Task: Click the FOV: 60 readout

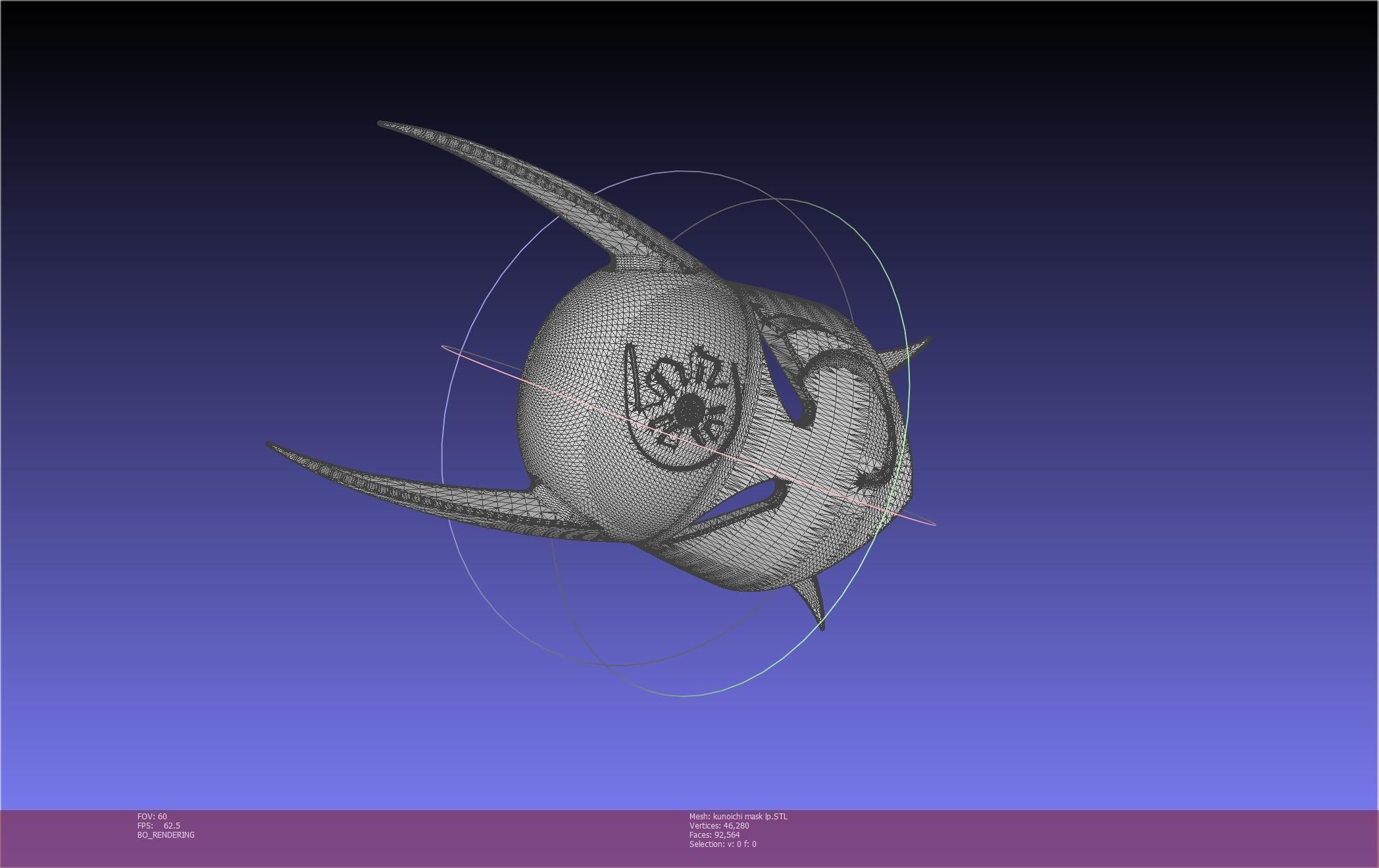Action: [x=152, y=816]
